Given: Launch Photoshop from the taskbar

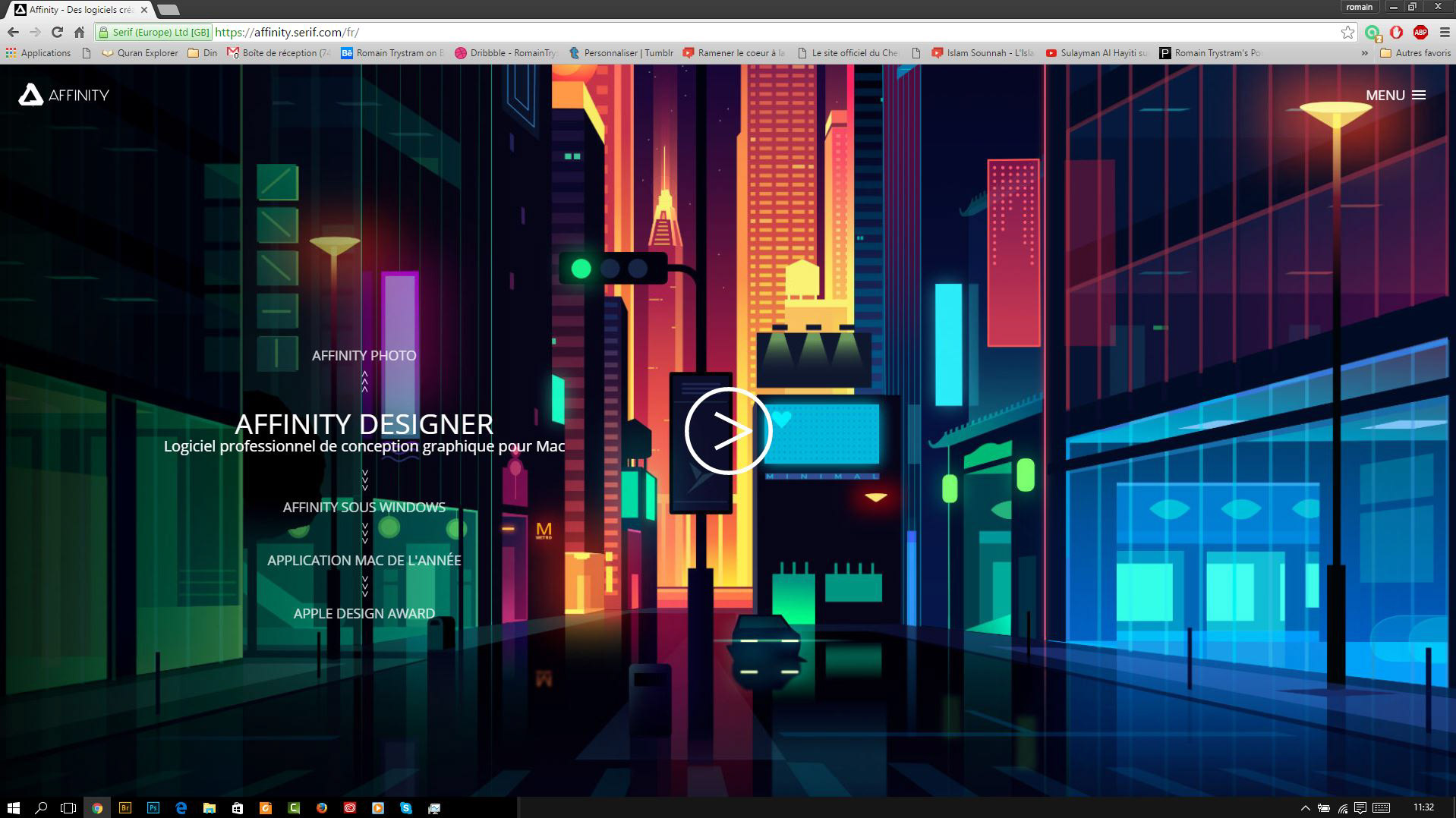Looking at the screenshot, I should click(x=153, y=808).
